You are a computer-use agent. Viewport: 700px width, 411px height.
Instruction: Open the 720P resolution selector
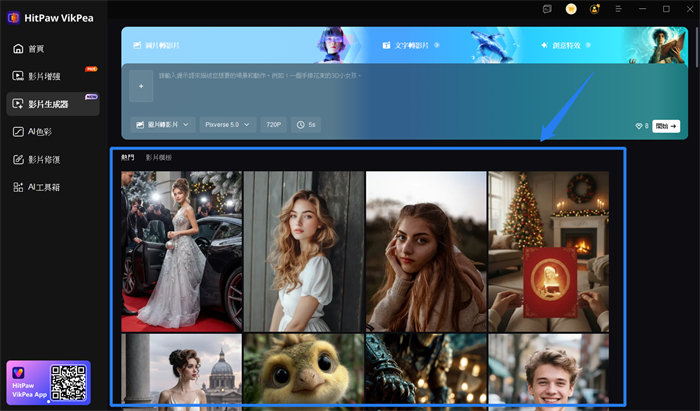pos(273,125)
